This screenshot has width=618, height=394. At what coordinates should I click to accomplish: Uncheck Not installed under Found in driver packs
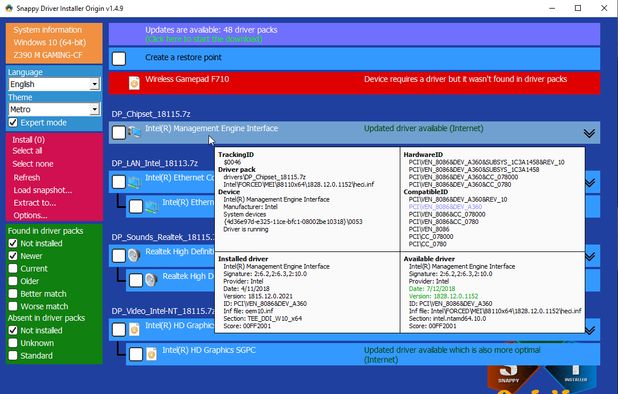tap(13, 243)
